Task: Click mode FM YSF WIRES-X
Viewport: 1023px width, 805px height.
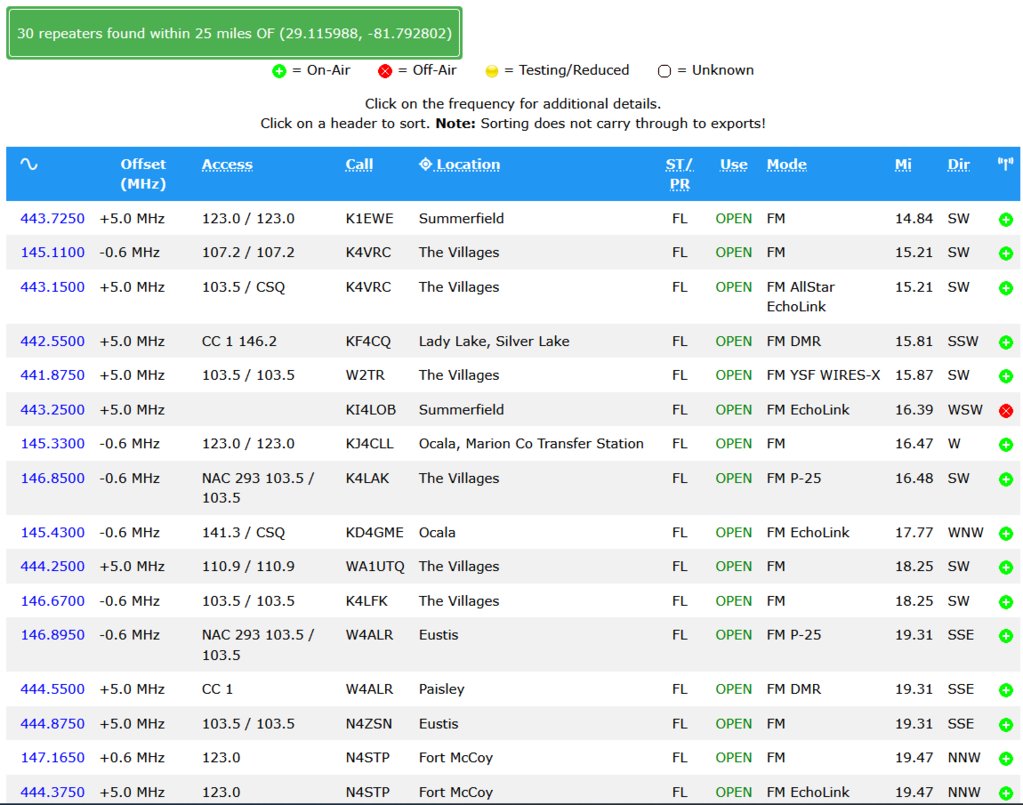Action: pyautogui.click(x=823, y=375)
